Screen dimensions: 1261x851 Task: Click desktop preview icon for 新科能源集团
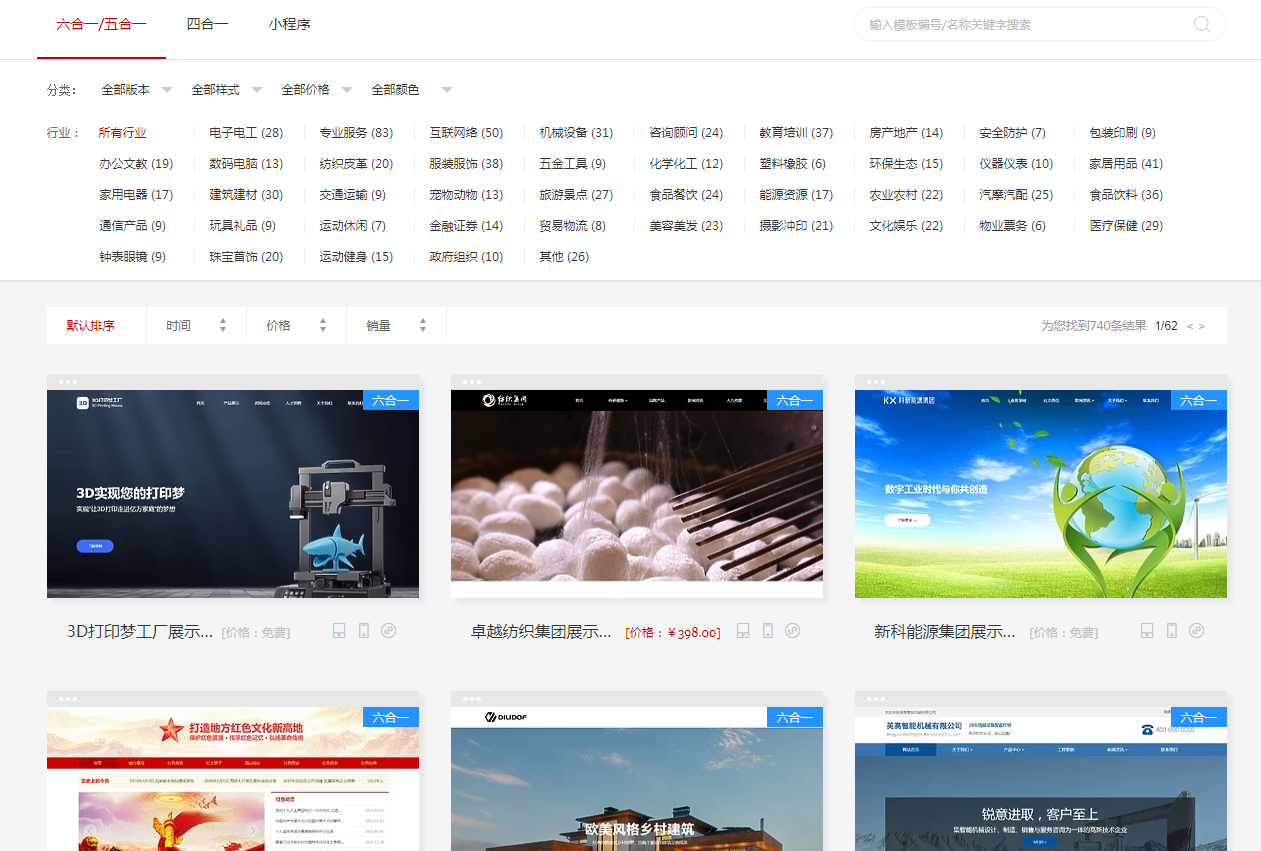[1147, 631]
